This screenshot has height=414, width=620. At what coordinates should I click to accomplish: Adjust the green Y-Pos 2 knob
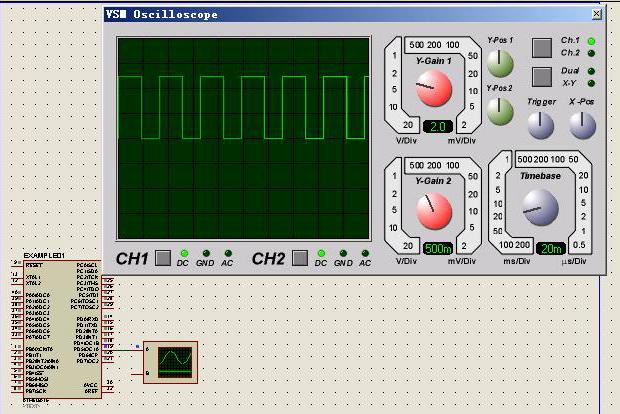[x=500, y=106]
